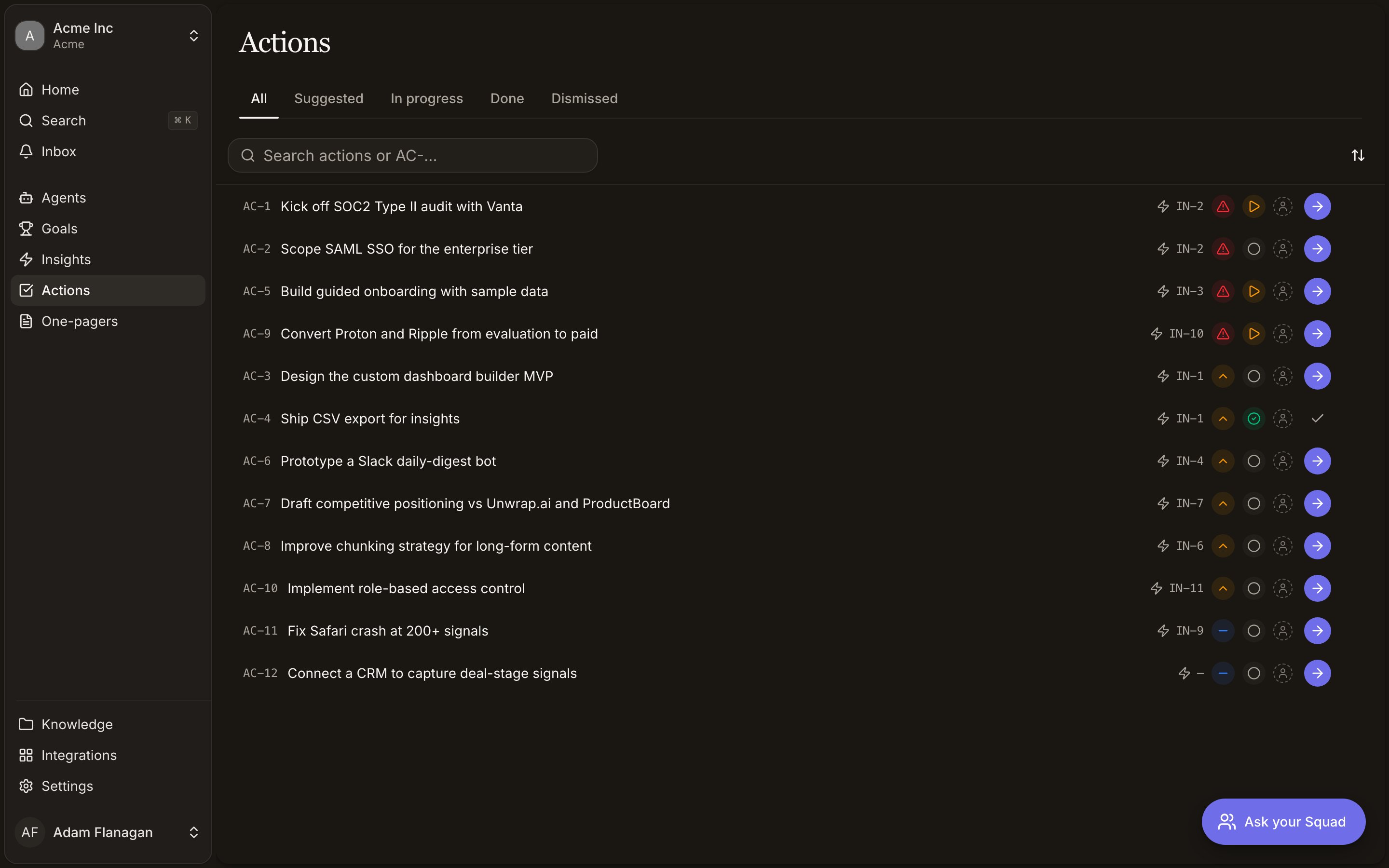Click the in-progress play status icon on AC-5

1254,292
